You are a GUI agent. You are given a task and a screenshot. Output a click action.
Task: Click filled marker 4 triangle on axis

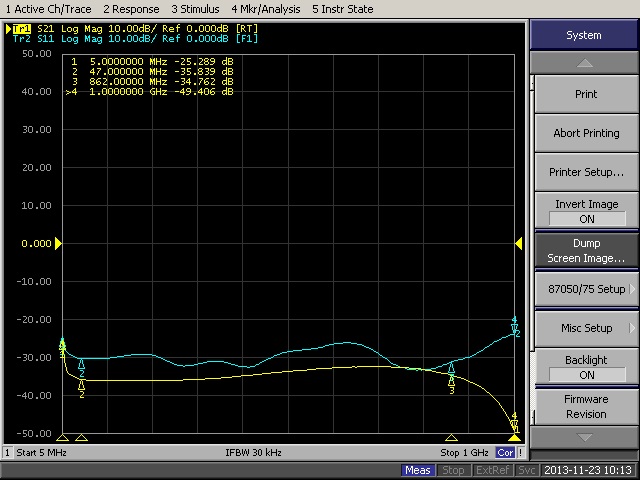(514, 438)
